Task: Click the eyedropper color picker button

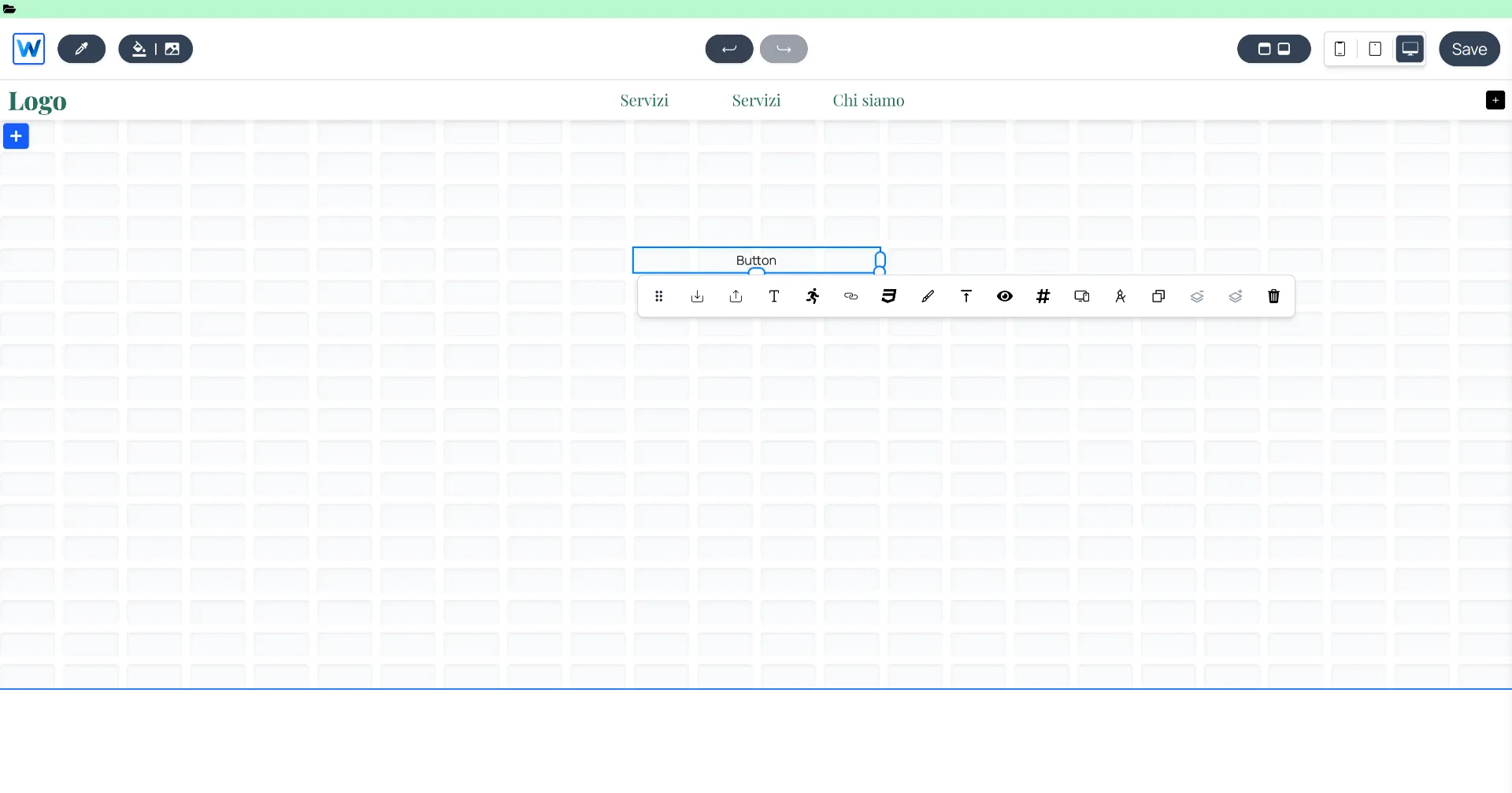Action: (x=81, y=49)
